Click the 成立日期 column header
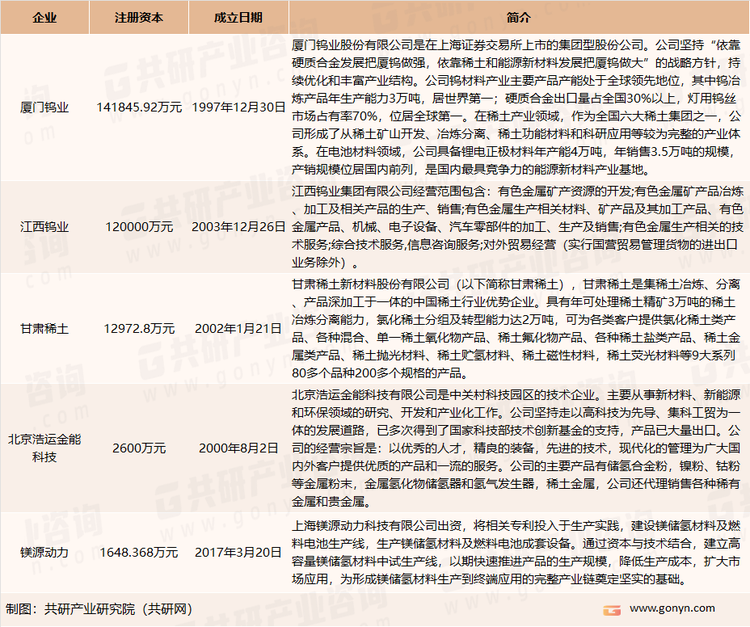750x627 pixels. coord(238,18)
